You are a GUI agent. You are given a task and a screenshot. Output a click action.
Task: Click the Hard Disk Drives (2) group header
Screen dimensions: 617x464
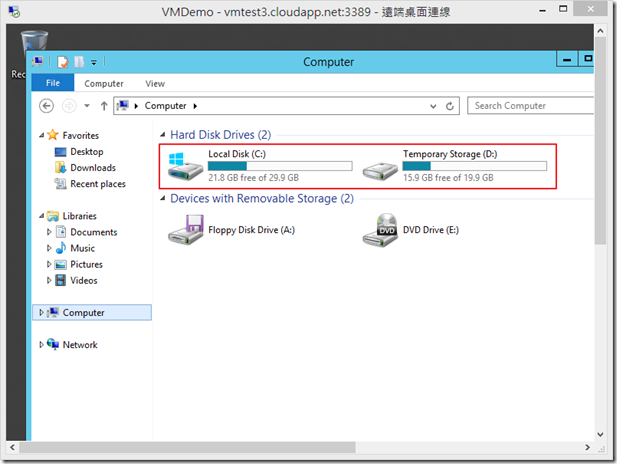tap(220, 135)
